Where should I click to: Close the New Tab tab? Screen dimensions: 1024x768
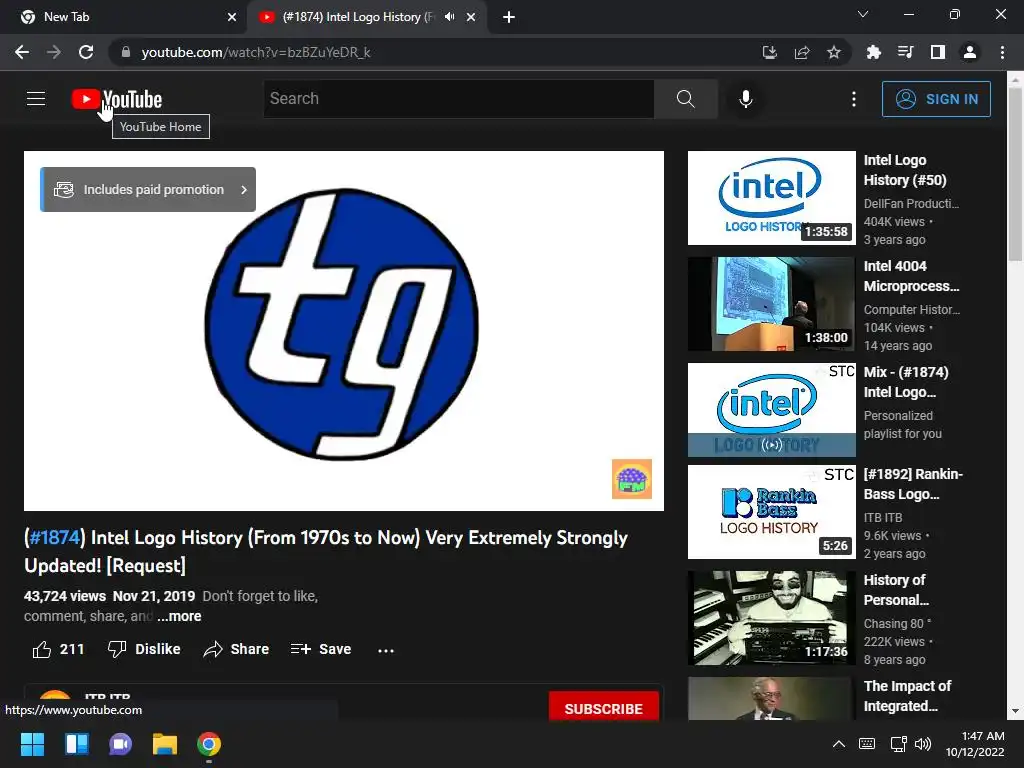click(x=232, y=17)
